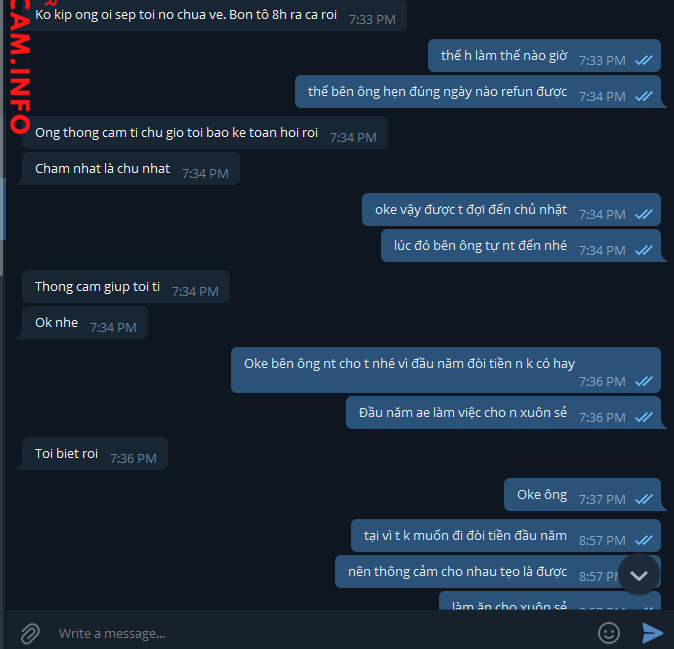
Task: Click message 'Toi biet roi'
Action: [x=95, y=453]
